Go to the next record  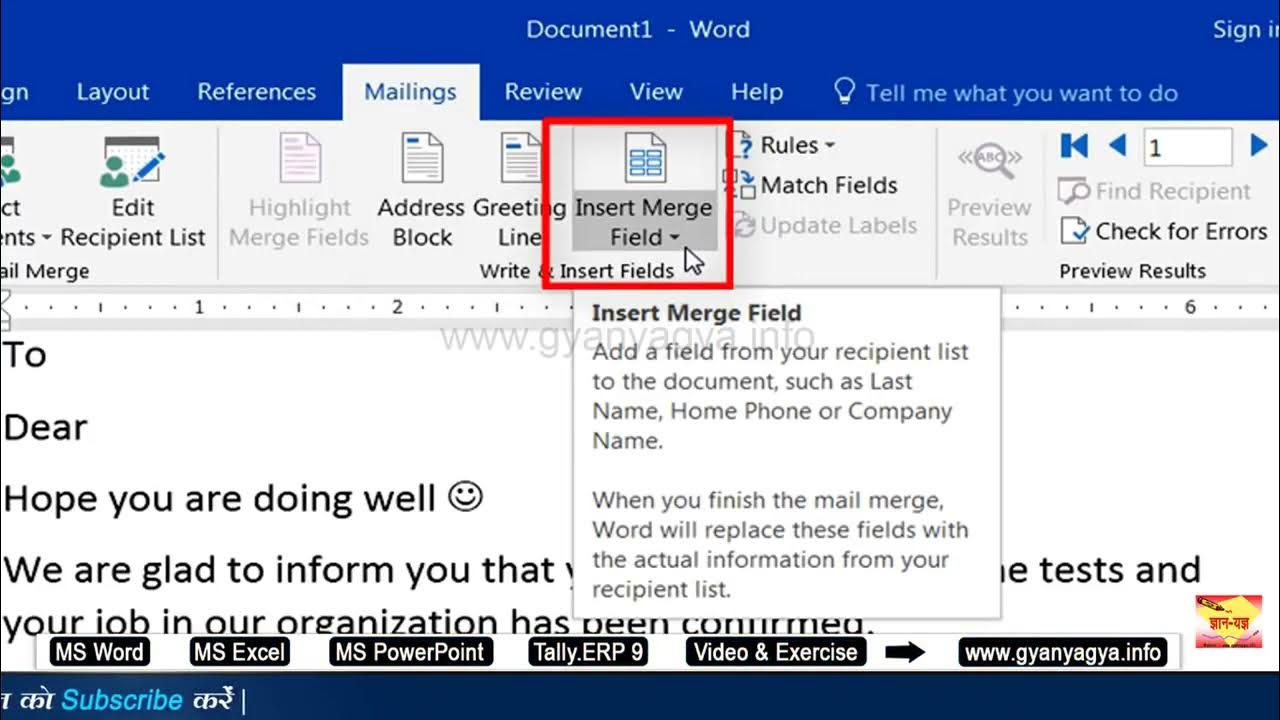1259,147
